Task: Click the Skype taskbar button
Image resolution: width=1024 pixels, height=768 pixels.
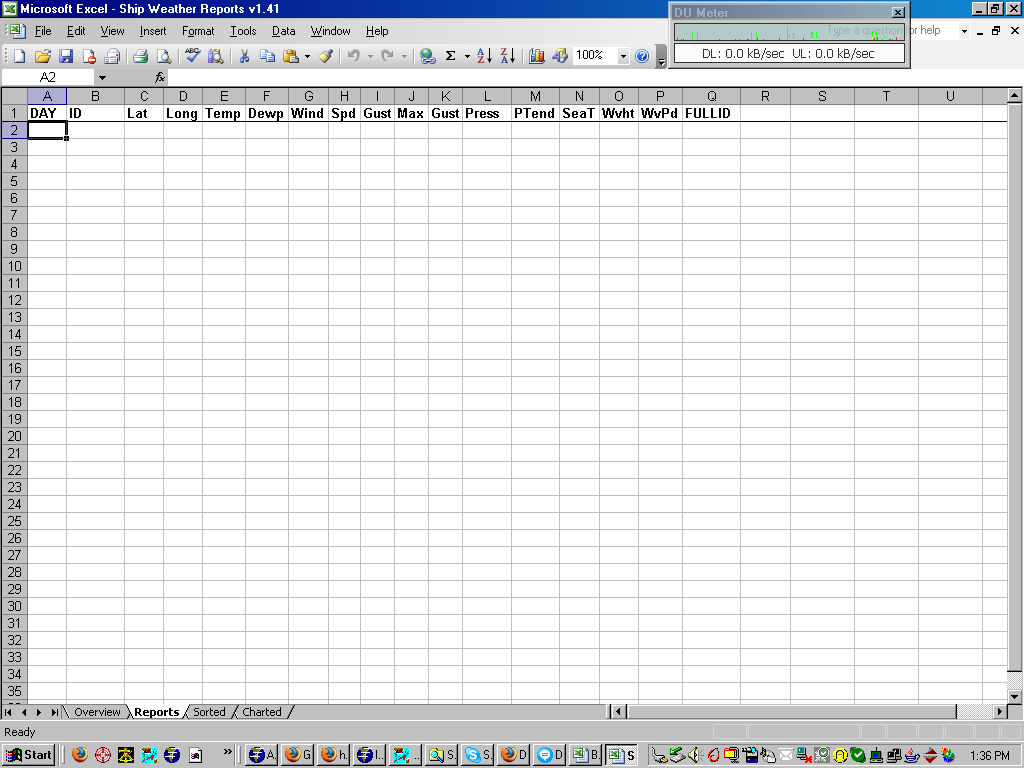Action: coord(477,755)
